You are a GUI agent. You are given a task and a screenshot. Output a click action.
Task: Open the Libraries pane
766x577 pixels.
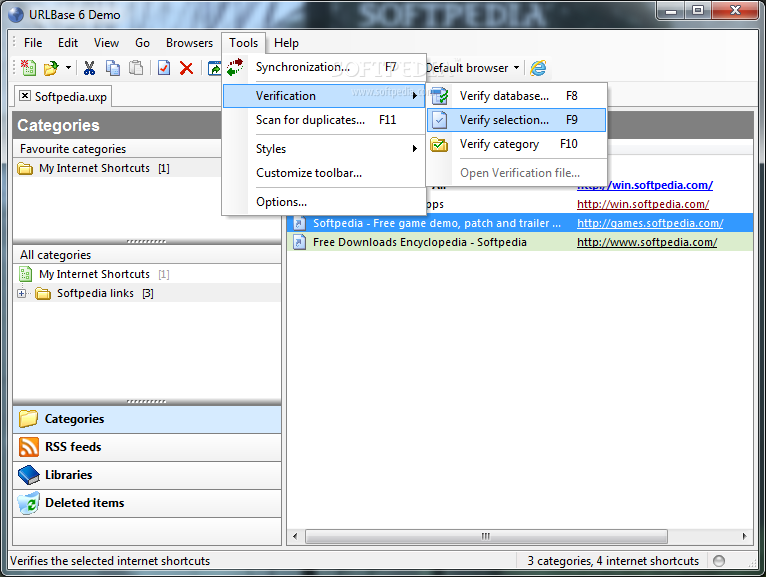(x=147, y=475)
